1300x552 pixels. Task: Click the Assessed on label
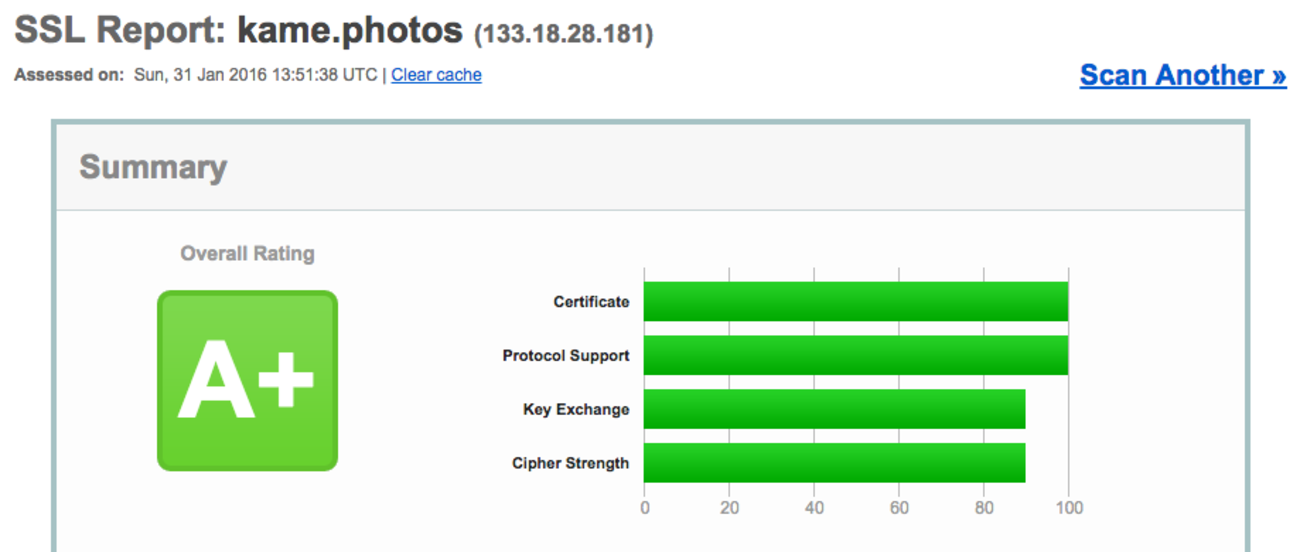pos(70,75)
